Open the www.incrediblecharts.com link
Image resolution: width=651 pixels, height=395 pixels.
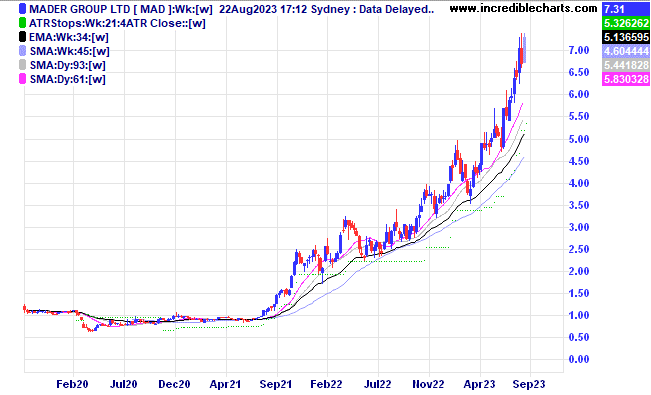coord(524,8)
